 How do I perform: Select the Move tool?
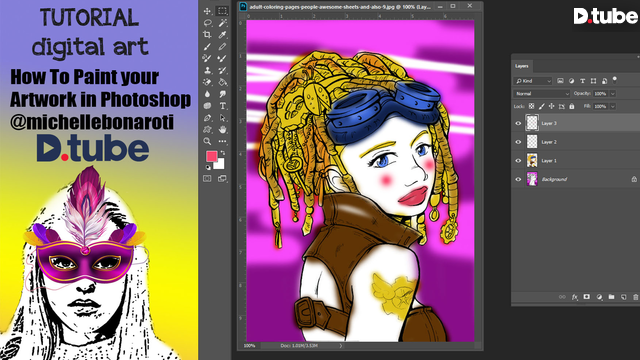pyautogui.click(x=207, y=11)
